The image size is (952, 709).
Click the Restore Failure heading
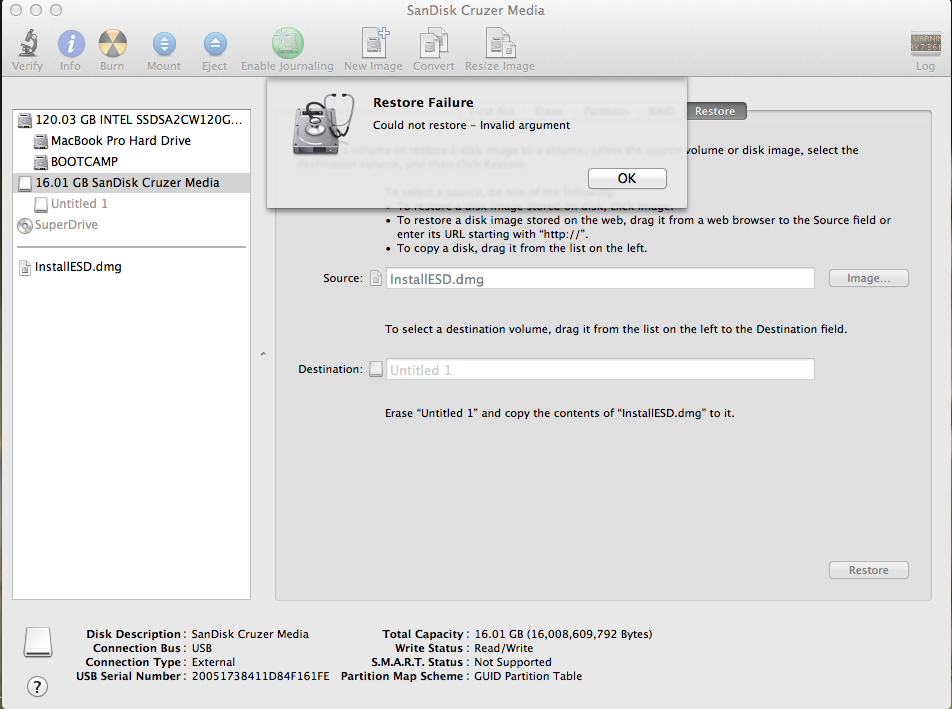tap(423, 103)
